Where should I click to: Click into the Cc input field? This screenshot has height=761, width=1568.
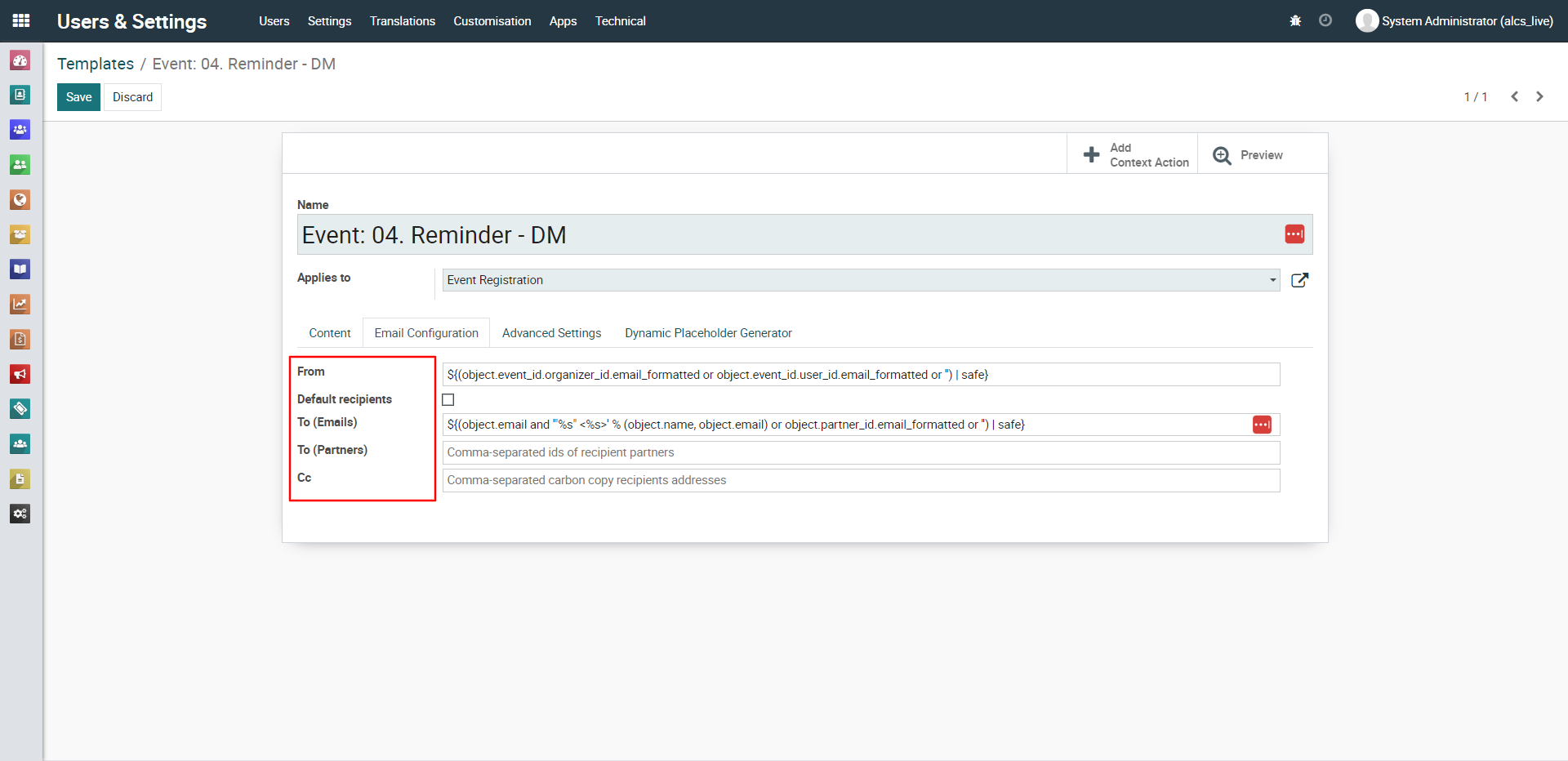pyautogui.click(x=861, y=480)
